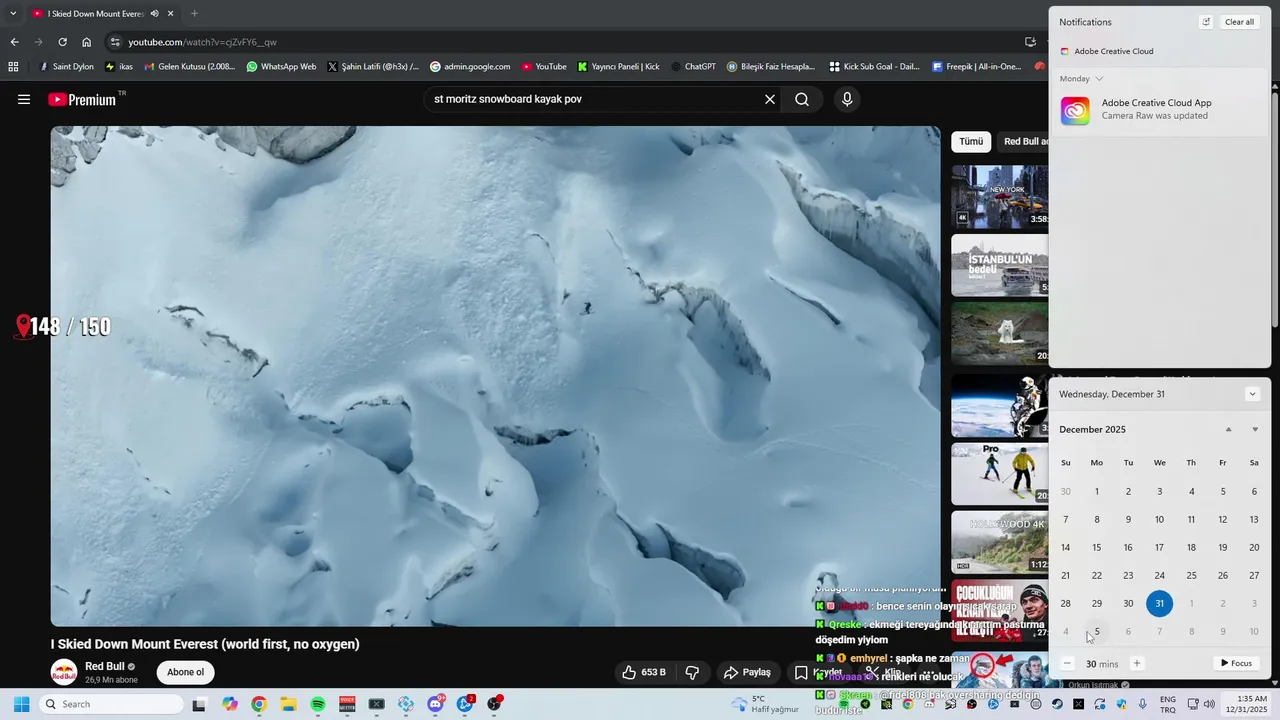Click the youtube.com address bar
Screen dimensions: 1280x720
pyautogui.click(x=570, y=42)
